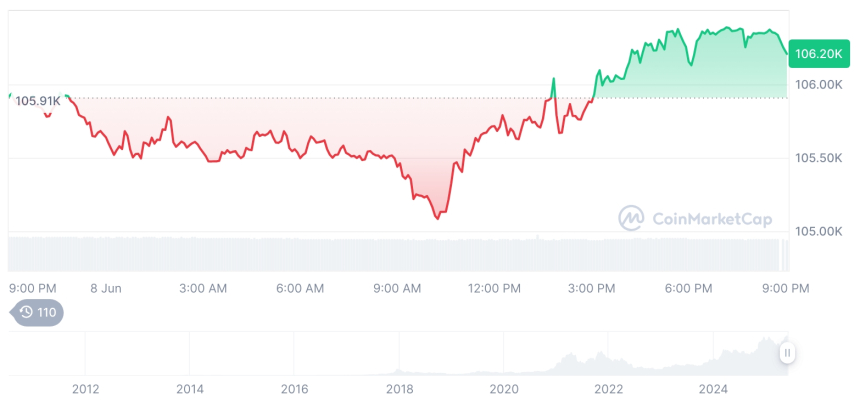860x401 pixels.
Task: Click the 3:00 AM time axis label
Action: click(203, 288)
